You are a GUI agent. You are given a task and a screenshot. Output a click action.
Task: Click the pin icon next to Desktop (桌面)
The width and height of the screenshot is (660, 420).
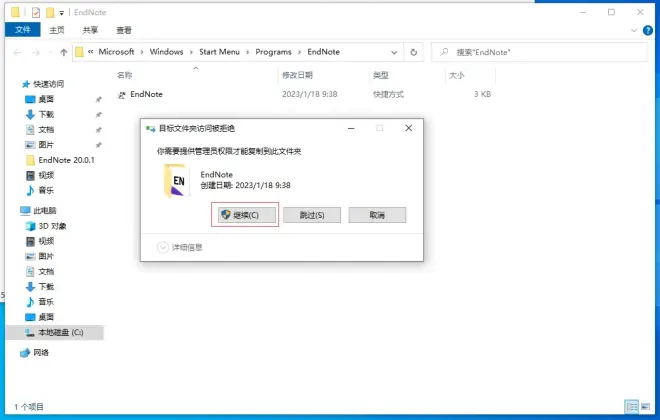pyautogui.click(x=98, y=100)
